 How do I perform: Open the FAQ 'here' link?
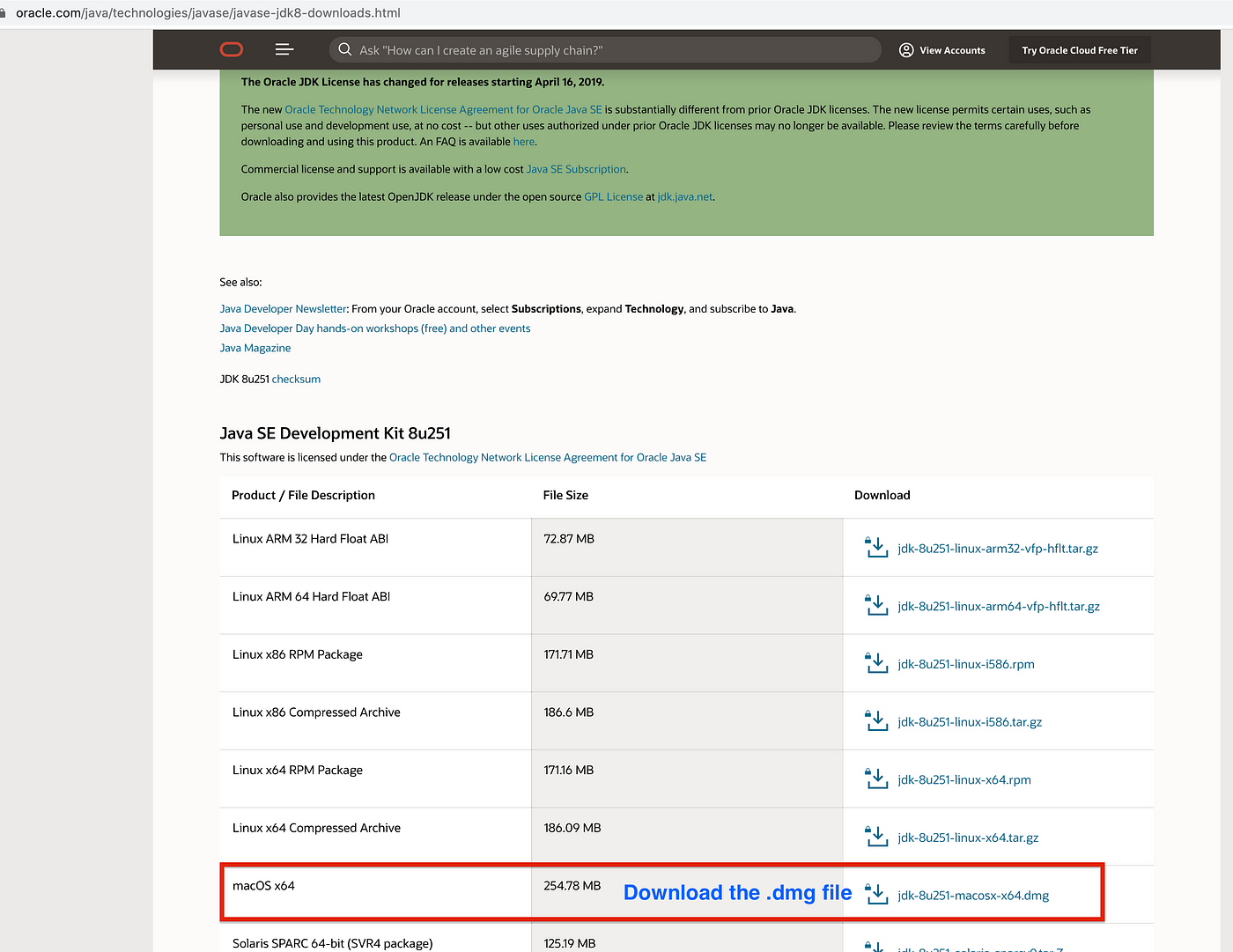[x=524, y=141]
